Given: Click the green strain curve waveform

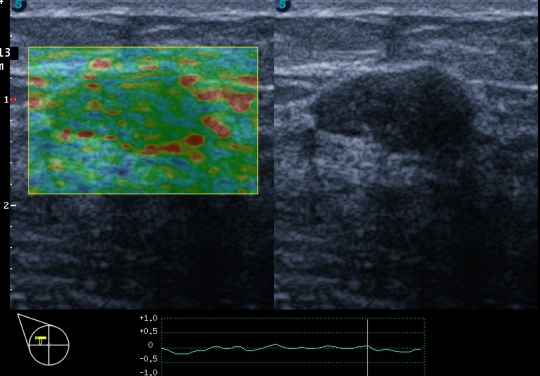Looking at the screenshot, I should (x=291, y=349).
